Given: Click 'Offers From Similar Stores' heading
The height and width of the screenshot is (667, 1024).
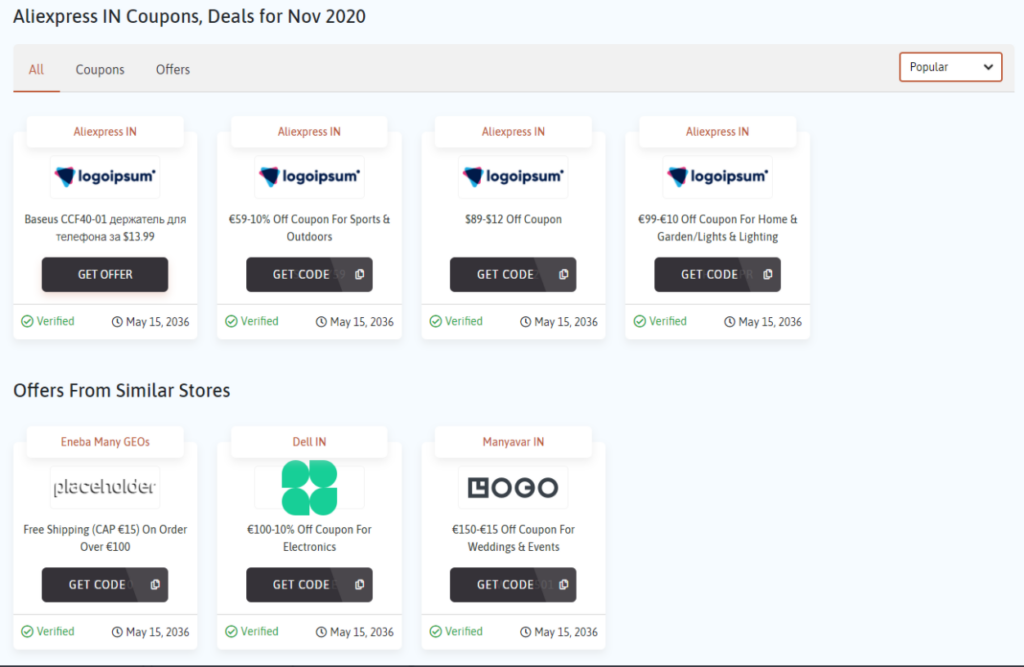Looking at the screenshot, I should point(121,391).
